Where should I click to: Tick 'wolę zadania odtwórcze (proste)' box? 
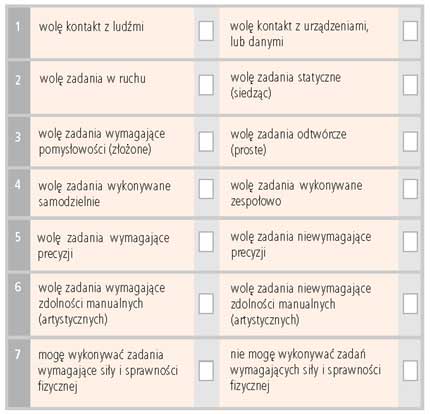[410, 141]
